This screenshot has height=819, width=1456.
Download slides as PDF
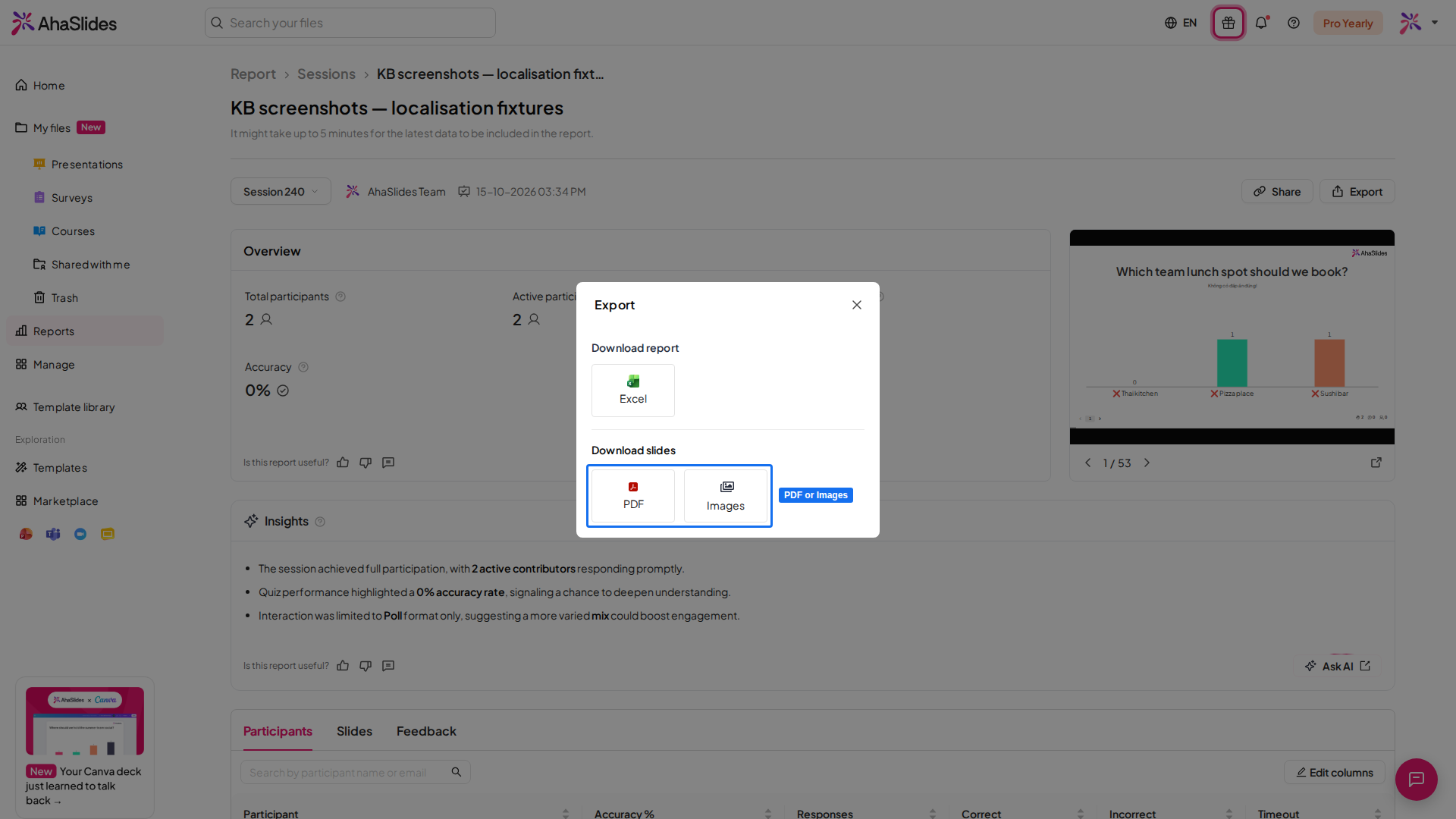(x=633, y=495)
